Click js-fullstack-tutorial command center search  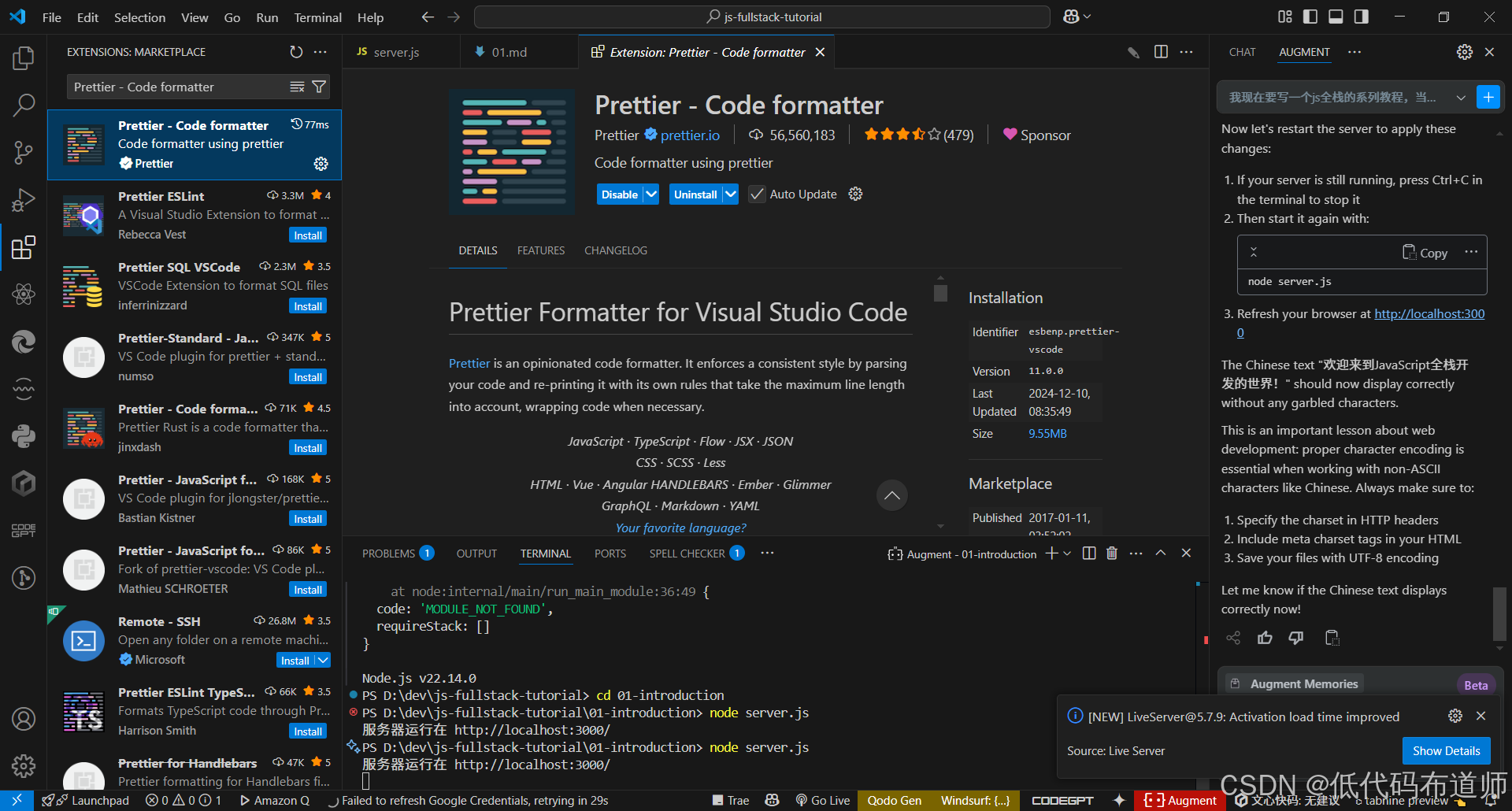[762, 17]
